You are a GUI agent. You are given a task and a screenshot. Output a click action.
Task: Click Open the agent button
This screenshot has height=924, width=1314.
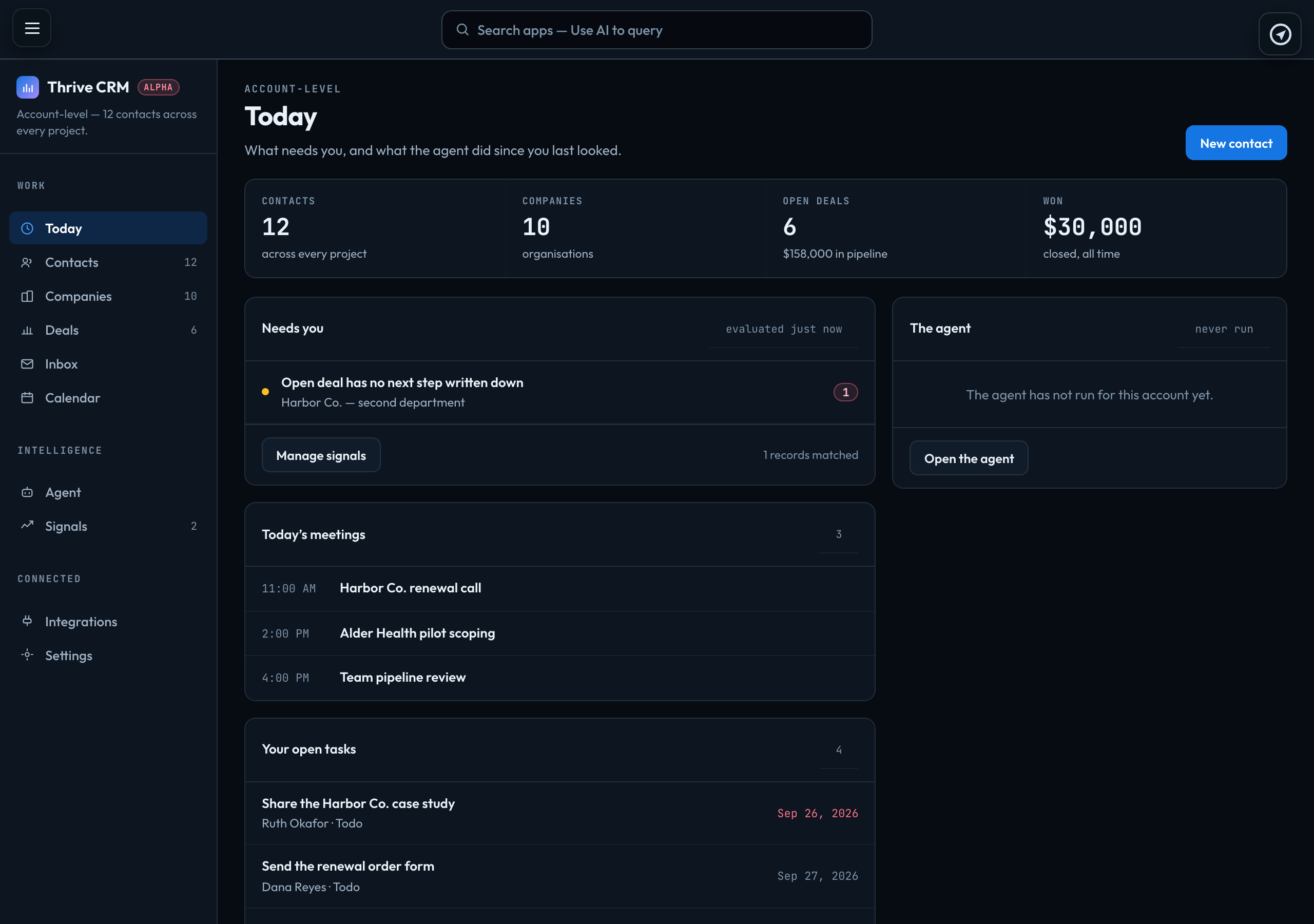tap(969, 458)
